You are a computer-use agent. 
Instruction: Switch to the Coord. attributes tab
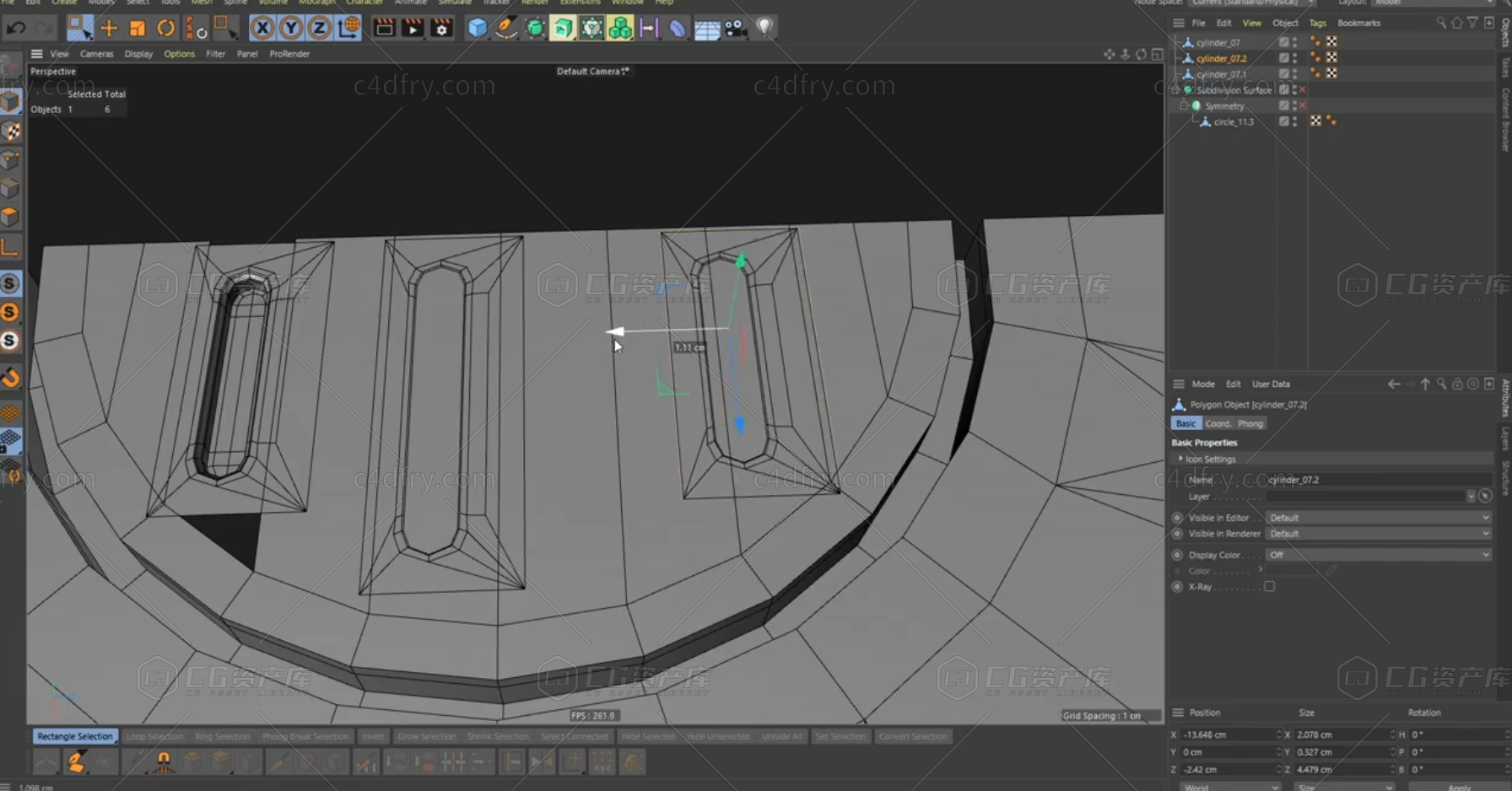click(1218, 423)
